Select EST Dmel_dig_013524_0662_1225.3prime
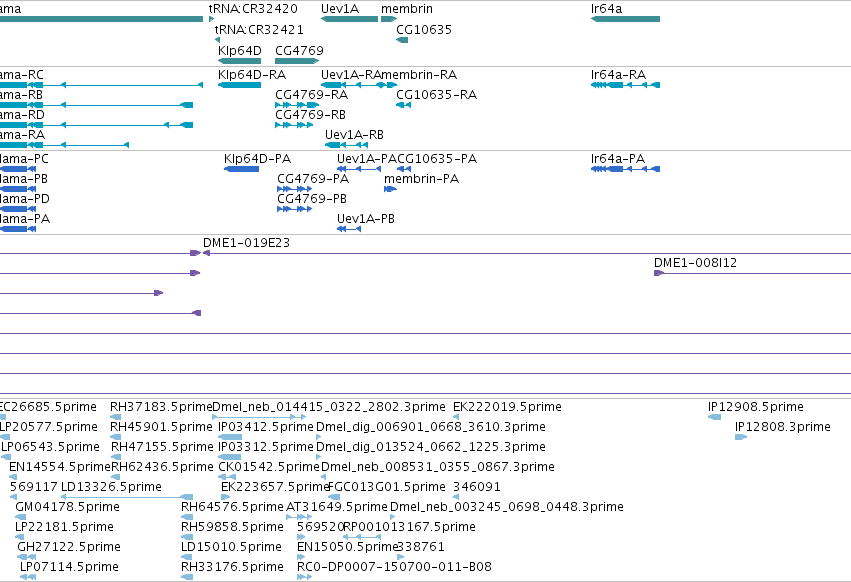The height and width of the screenshot is (582, 851). coord(319,457)
